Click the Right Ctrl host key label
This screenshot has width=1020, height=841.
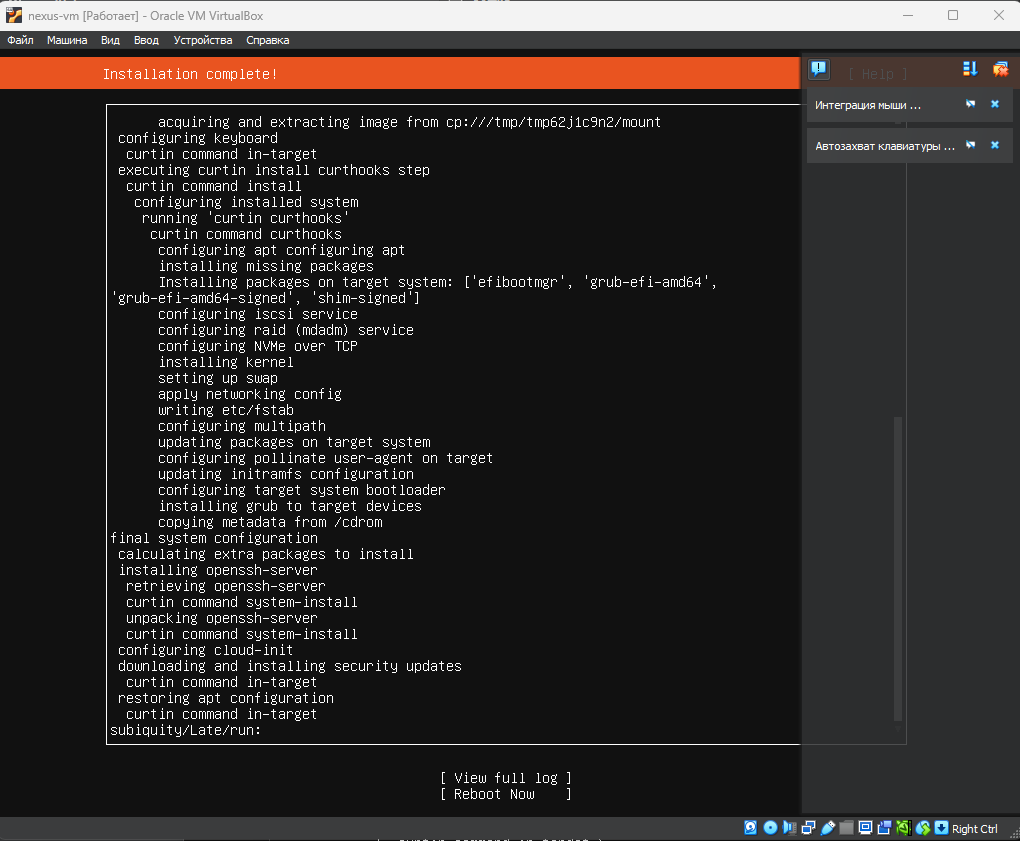click(x=974, y=829)
